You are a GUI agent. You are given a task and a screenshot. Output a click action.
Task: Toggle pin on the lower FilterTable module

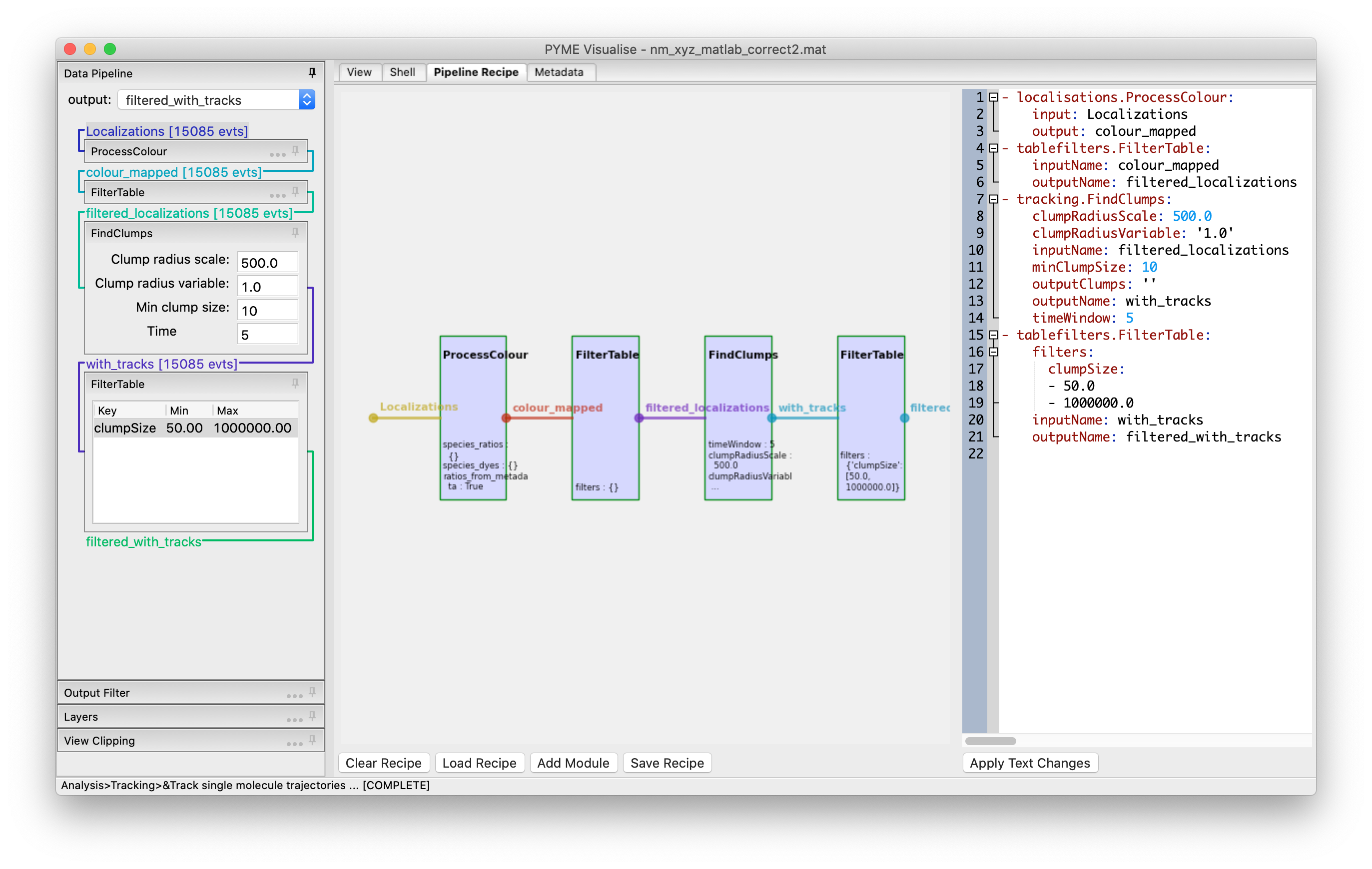click(x=295, y=384)
